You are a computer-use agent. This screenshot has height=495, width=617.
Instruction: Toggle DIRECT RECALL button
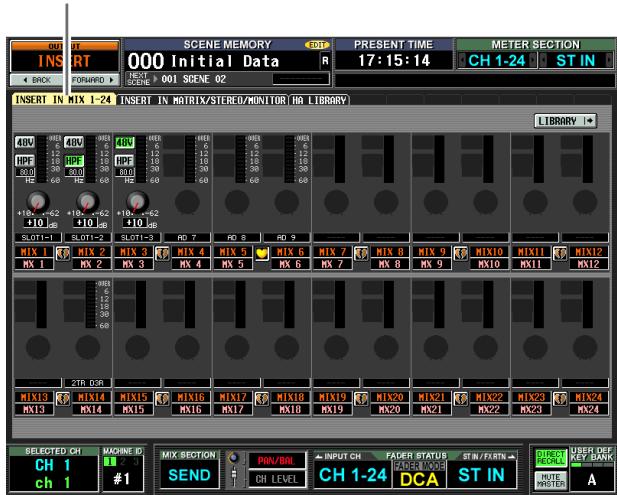pos(551,458)
